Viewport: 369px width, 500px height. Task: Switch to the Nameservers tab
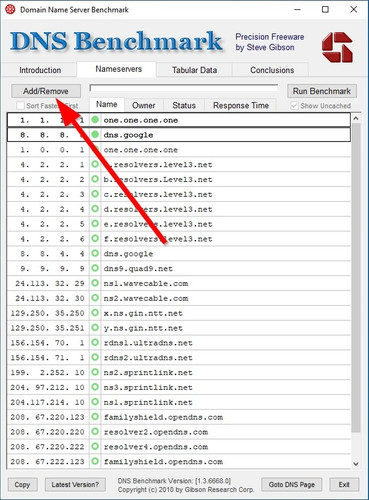click(118, 69)
